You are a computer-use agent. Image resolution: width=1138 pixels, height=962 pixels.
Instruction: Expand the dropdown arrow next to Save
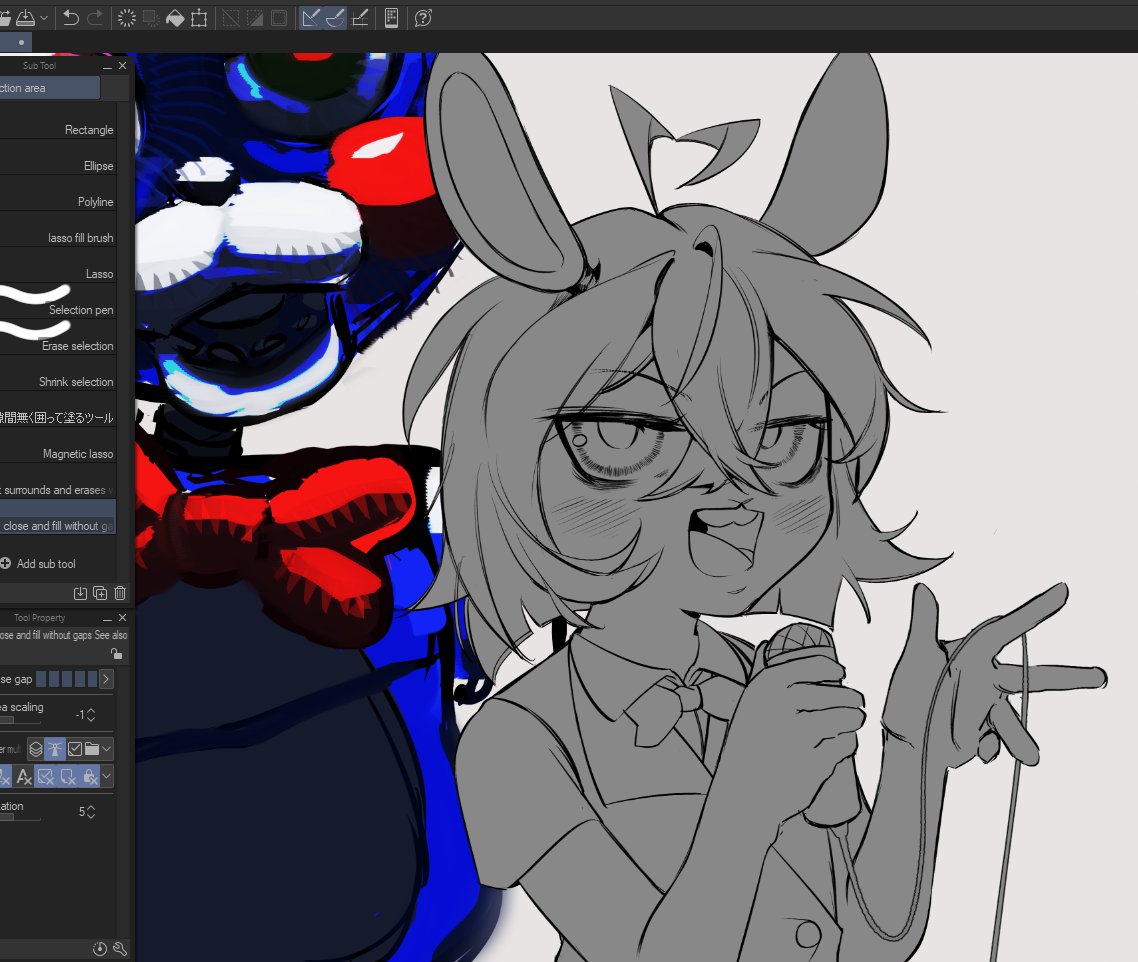pos(44,18)
